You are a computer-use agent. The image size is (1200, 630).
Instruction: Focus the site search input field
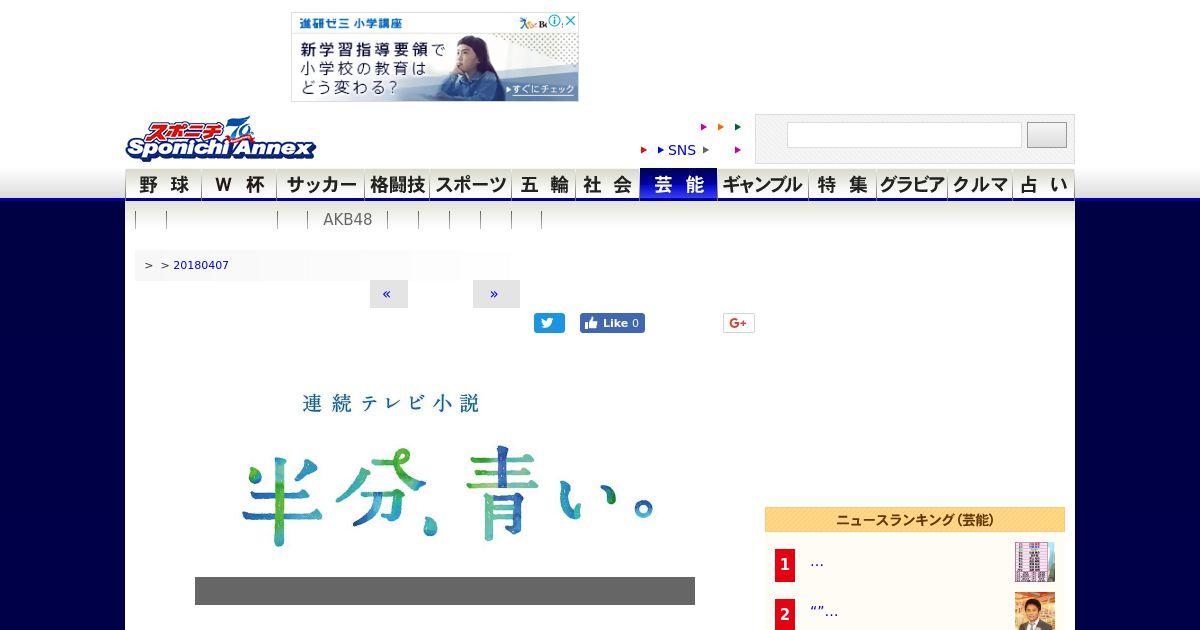click(x=904, y=135)
